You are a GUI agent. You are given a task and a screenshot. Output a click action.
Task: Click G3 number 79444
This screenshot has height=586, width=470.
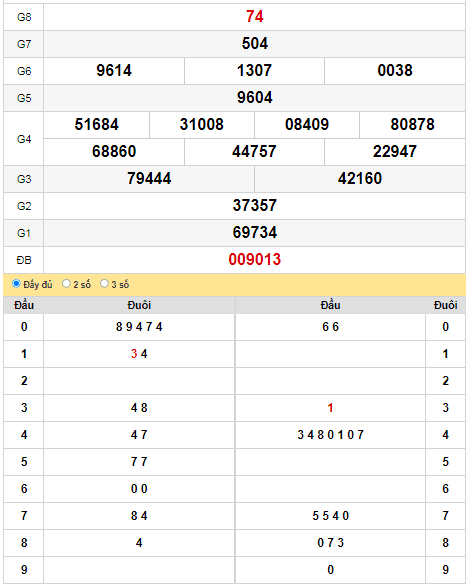coord(149,178)
